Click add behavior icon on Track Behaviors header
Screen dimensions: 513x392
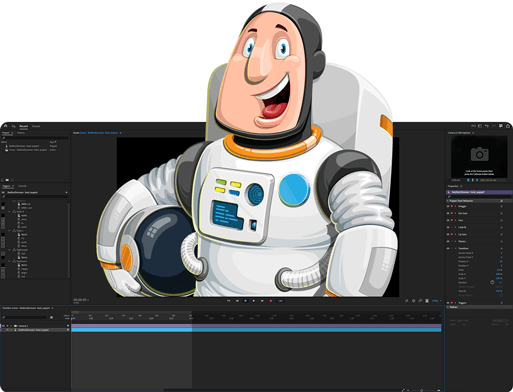[x=501, y=201]
